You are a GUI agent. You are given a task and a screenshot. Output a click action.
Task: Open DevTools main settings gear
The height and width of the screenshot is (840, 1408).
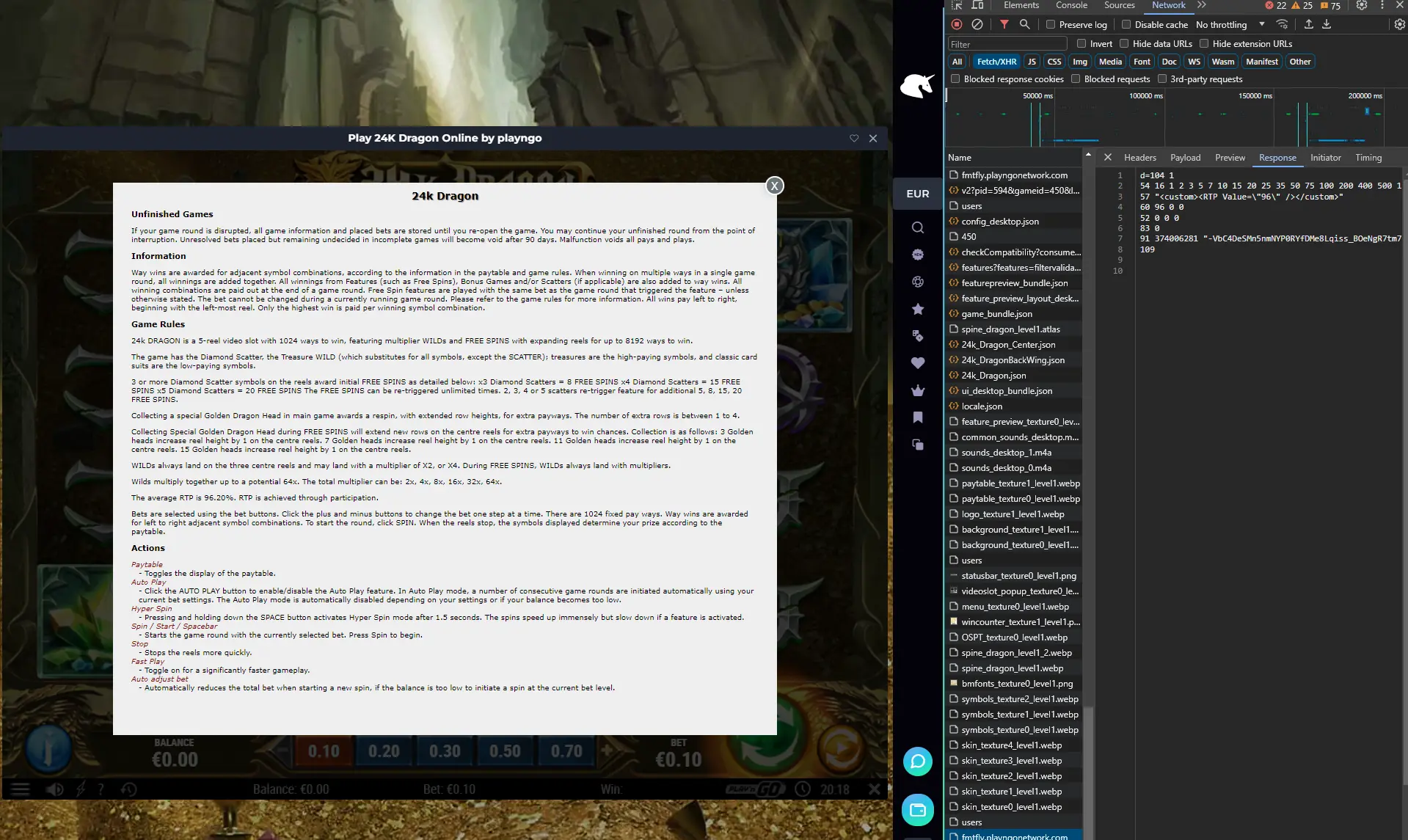tap(1362, 5)
